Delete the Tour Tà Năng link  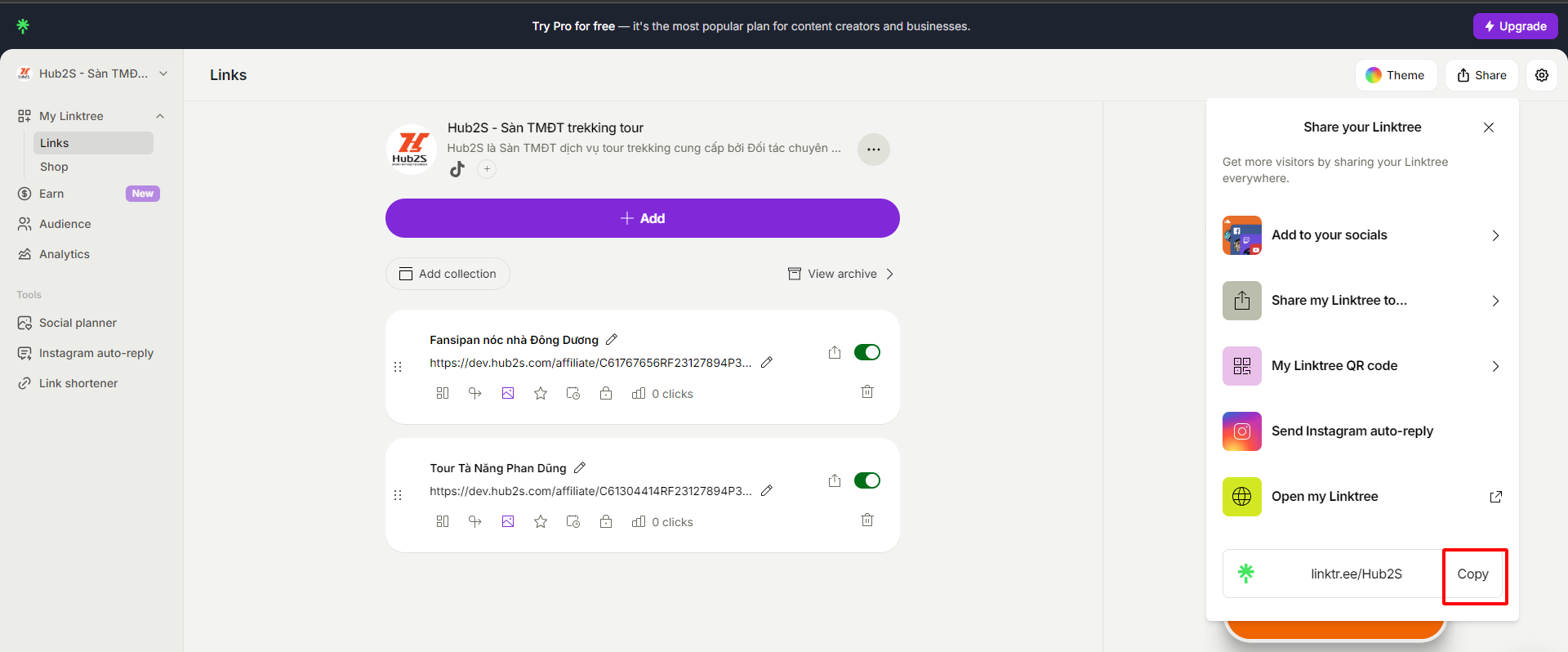click(x=867, y=520)
